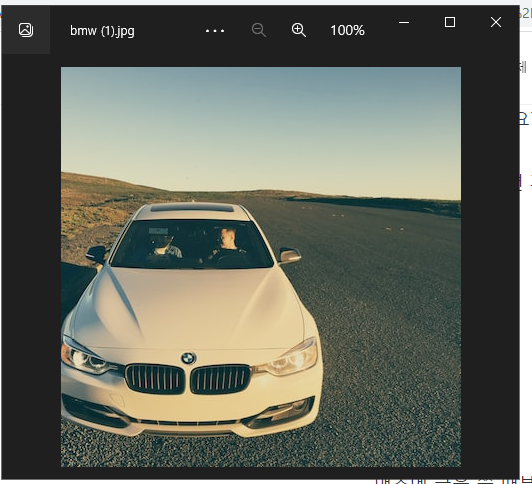
Task: Click the zoom in magnifier icon
Action: point(299,30)
